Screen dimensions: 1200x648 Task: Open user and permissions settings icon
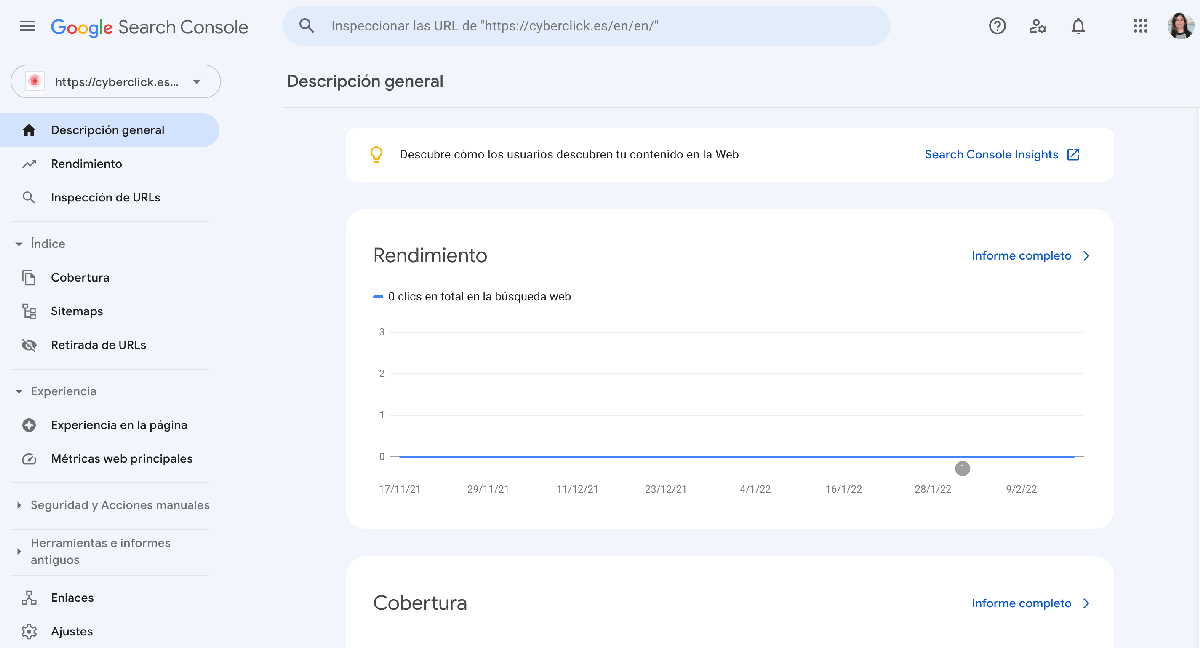[1038, 27]
